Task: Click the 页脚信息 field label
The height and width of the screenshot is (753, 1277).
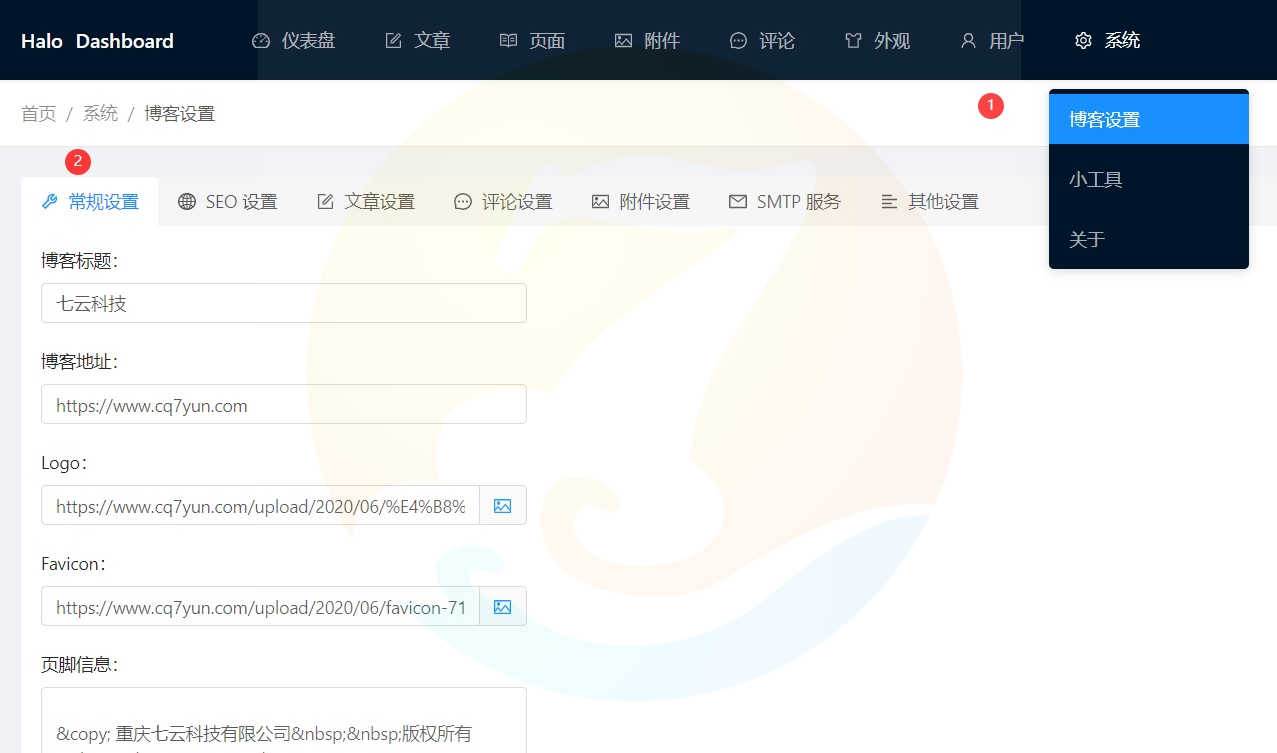Action: (80, 664)
